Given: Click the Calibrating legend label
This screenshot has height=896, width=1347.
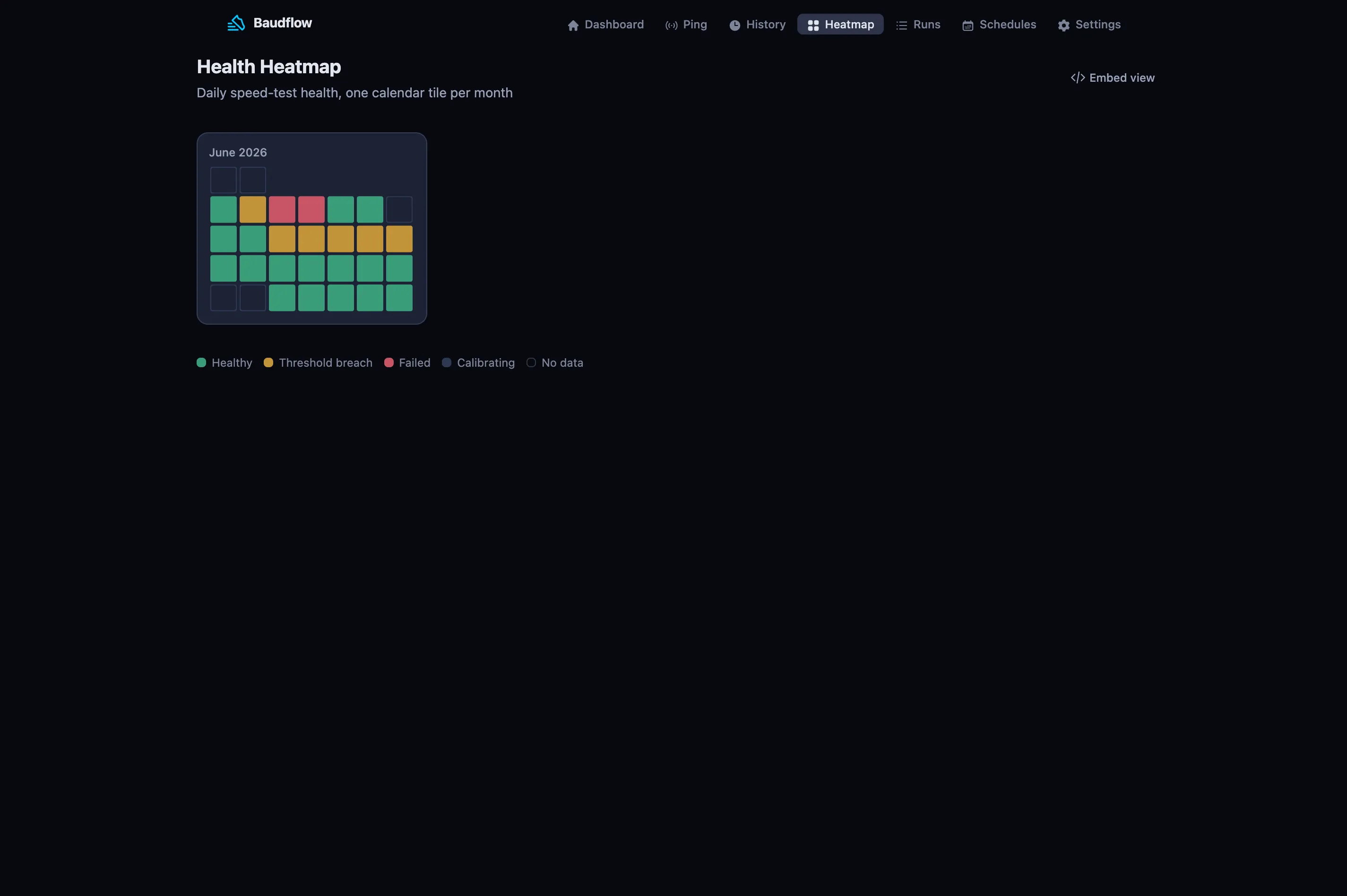Looking at the screenshot, I should tap(486, 363).
